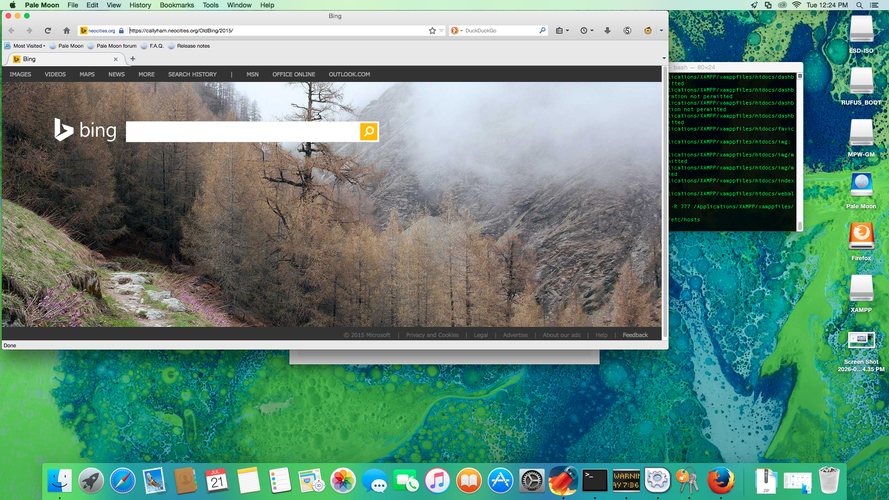Image resolution: width=889 pixels, height=500 pixels.
Task: Open IMAGES in the Bing nav bar
Action: click(x=20, y=74)
